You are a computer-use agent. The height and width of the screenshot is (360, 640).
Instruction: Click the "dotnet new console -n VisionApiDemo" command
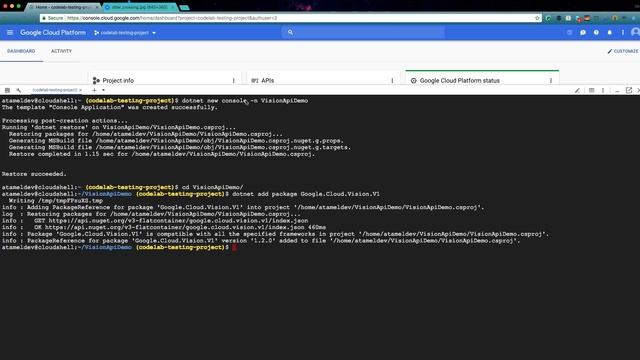245,100
